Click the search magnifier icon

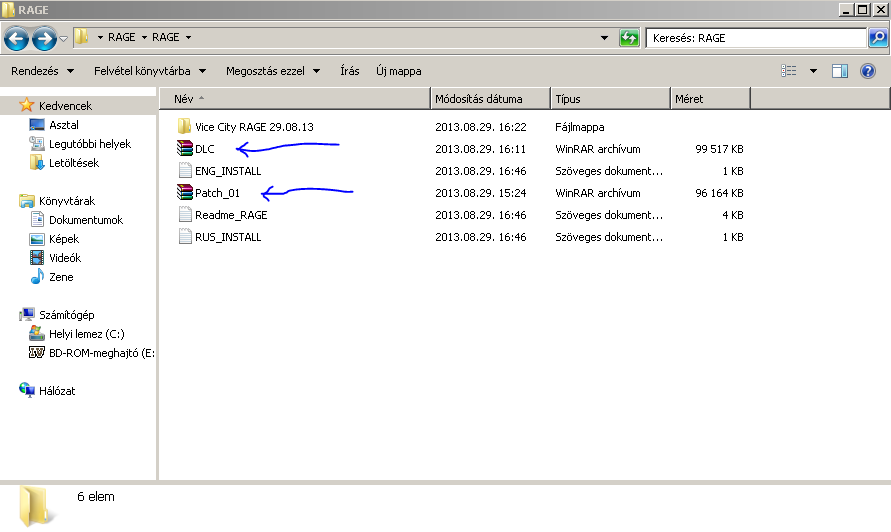point(878,38)
